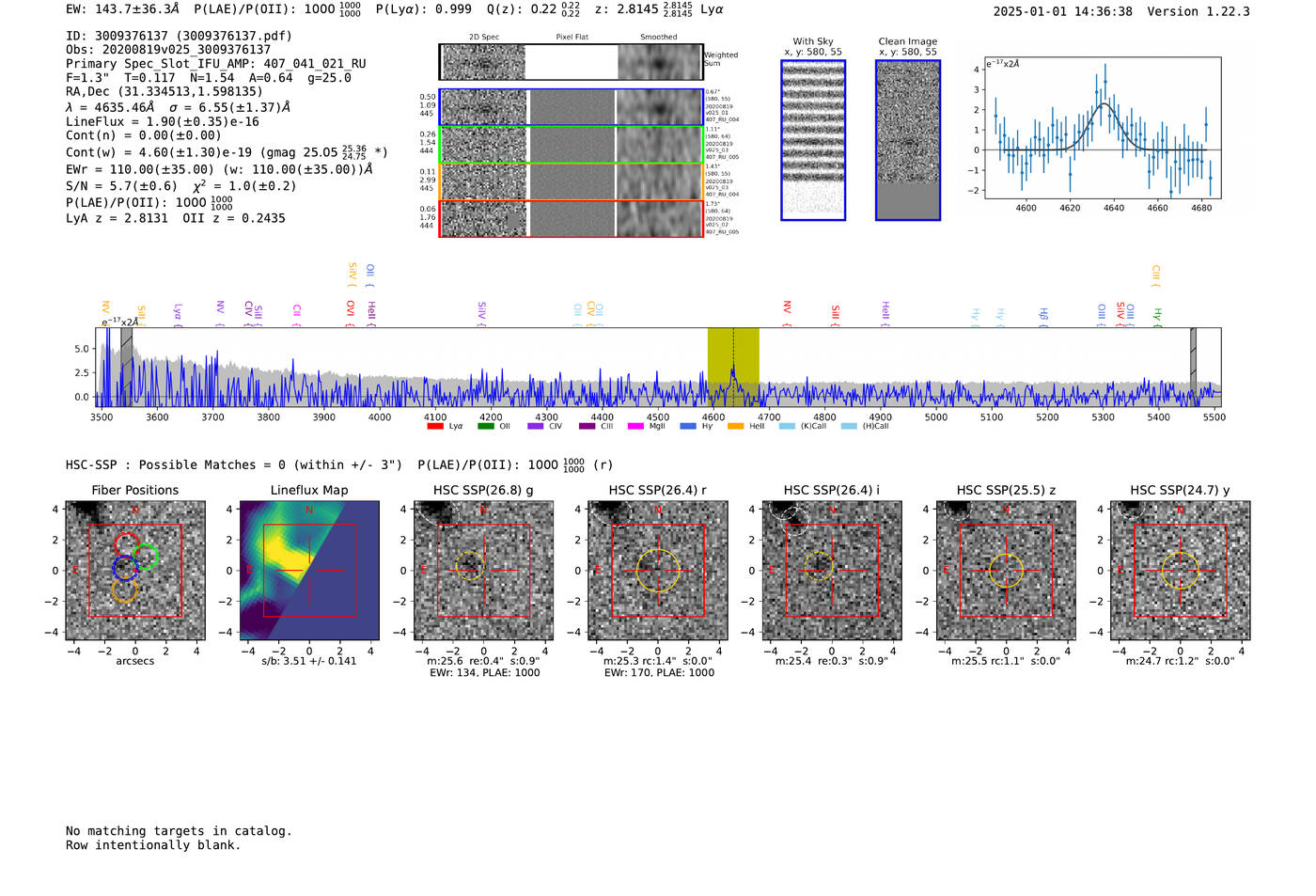Click the orange fiber circle in Fiber Positions
This screenshot has width=1316, height=896.
[x=124, y=589]
